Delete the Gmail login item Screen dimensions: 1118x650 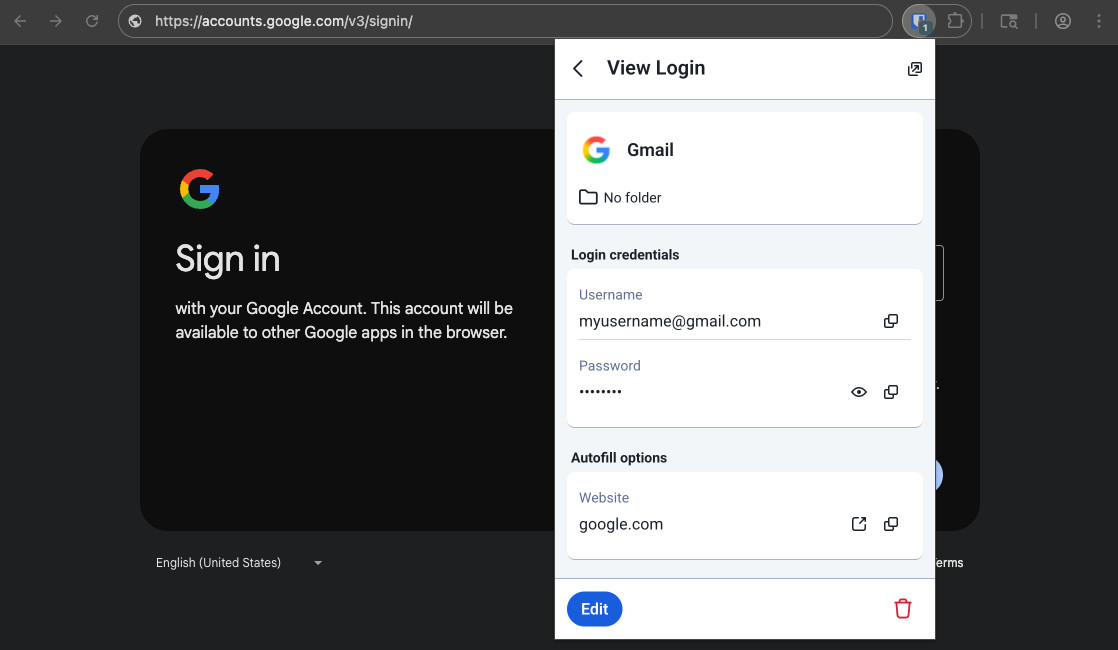902,608
